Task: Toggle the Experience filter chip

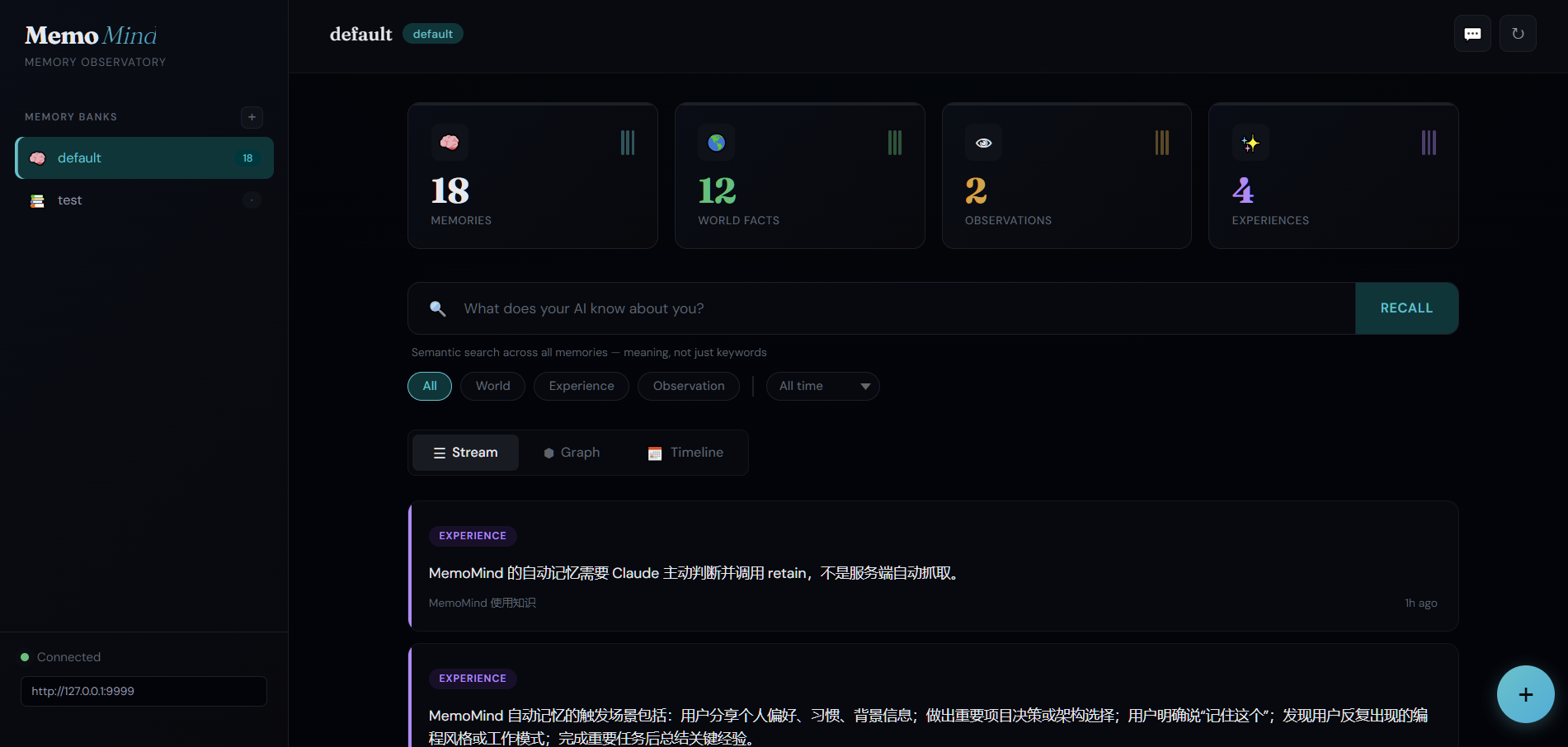Action: click(x=581, y=386)
